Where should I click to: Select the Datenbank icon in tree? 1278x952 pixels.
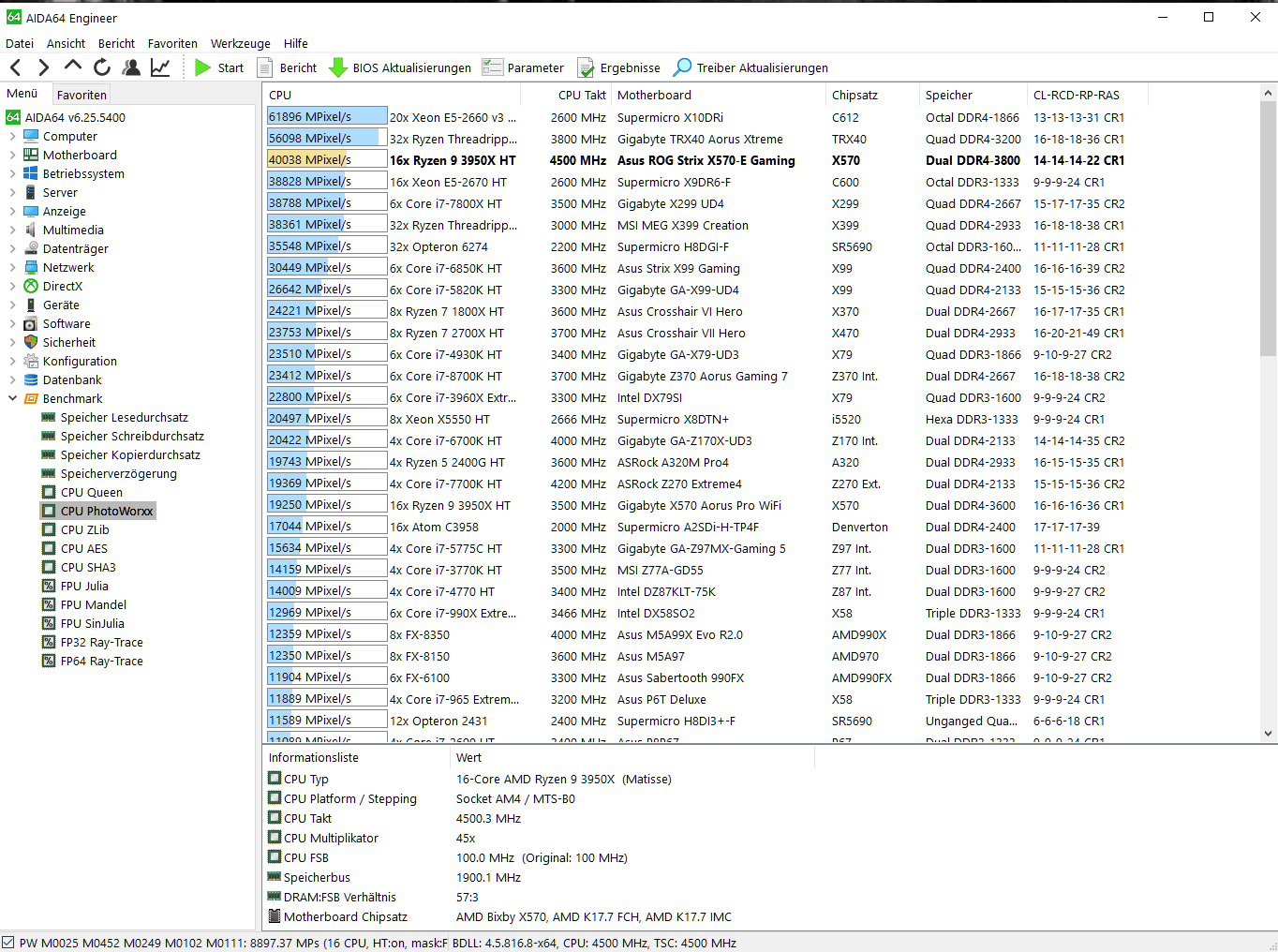[x=31, y=379]
